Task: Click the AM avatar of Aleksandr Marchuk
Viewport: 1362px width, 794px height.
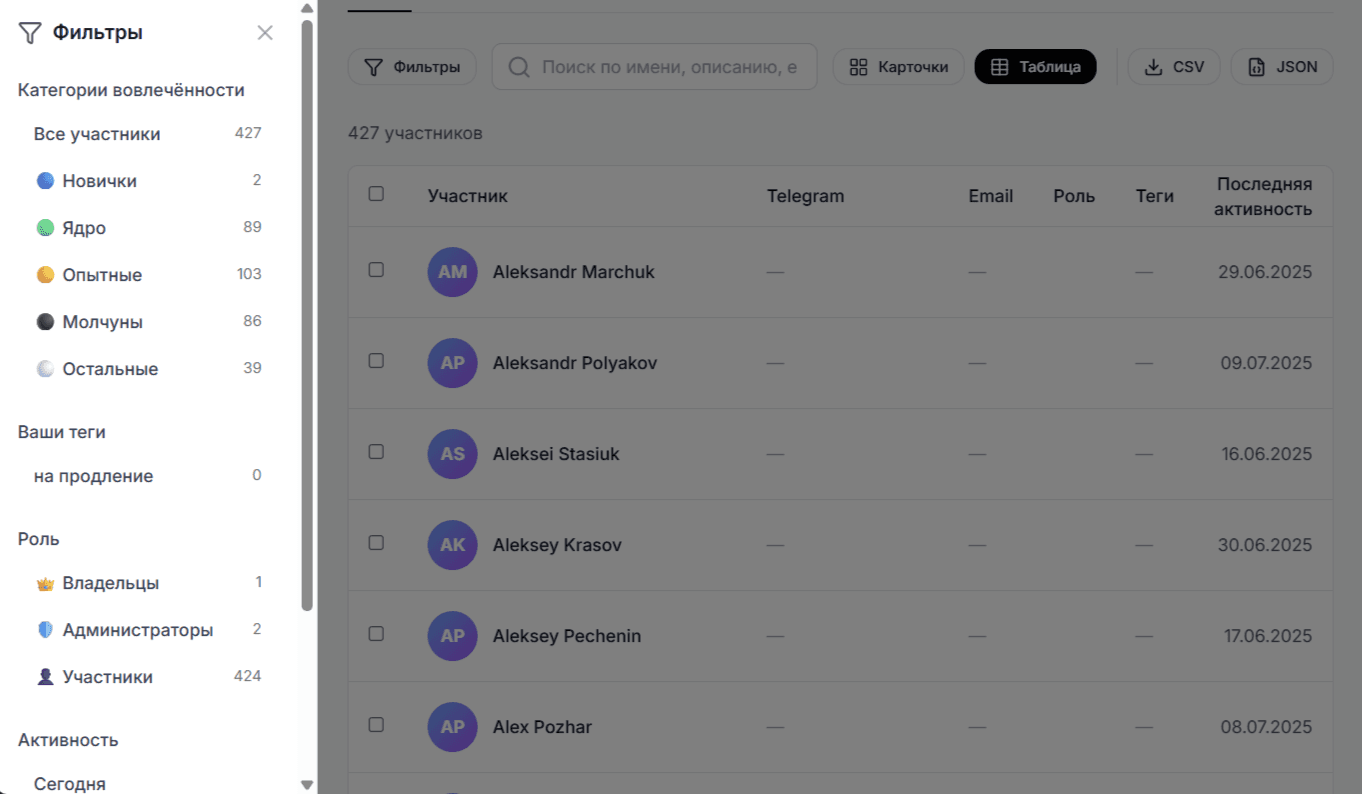Action: point(452,272)
